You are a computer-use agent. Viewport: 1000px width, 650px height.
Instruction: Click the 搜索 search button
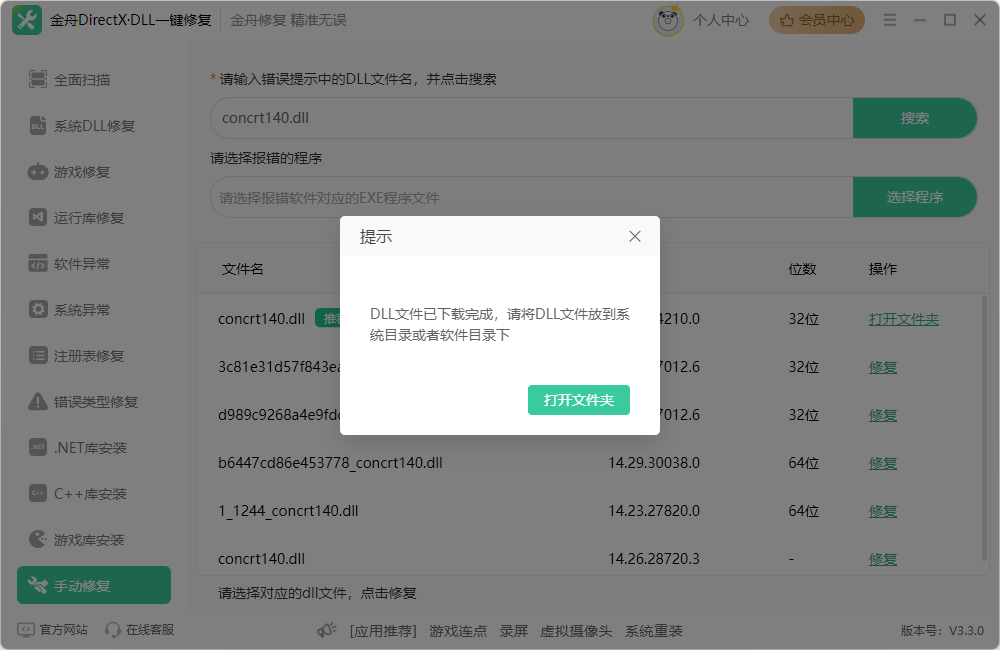(915, 118)
